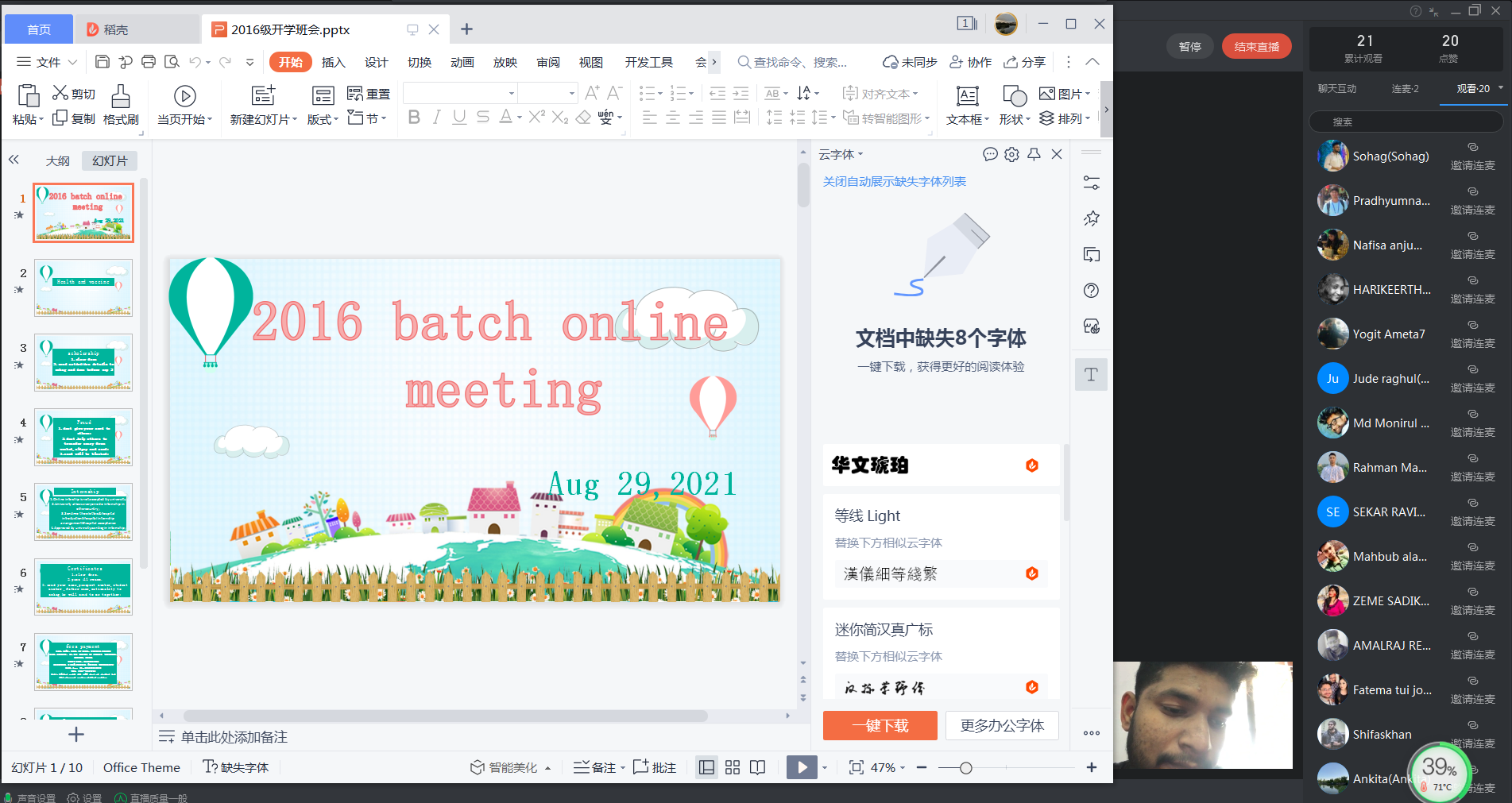
Task: Switch to the Outline (大纲) tab
Action: click(57, 160)
